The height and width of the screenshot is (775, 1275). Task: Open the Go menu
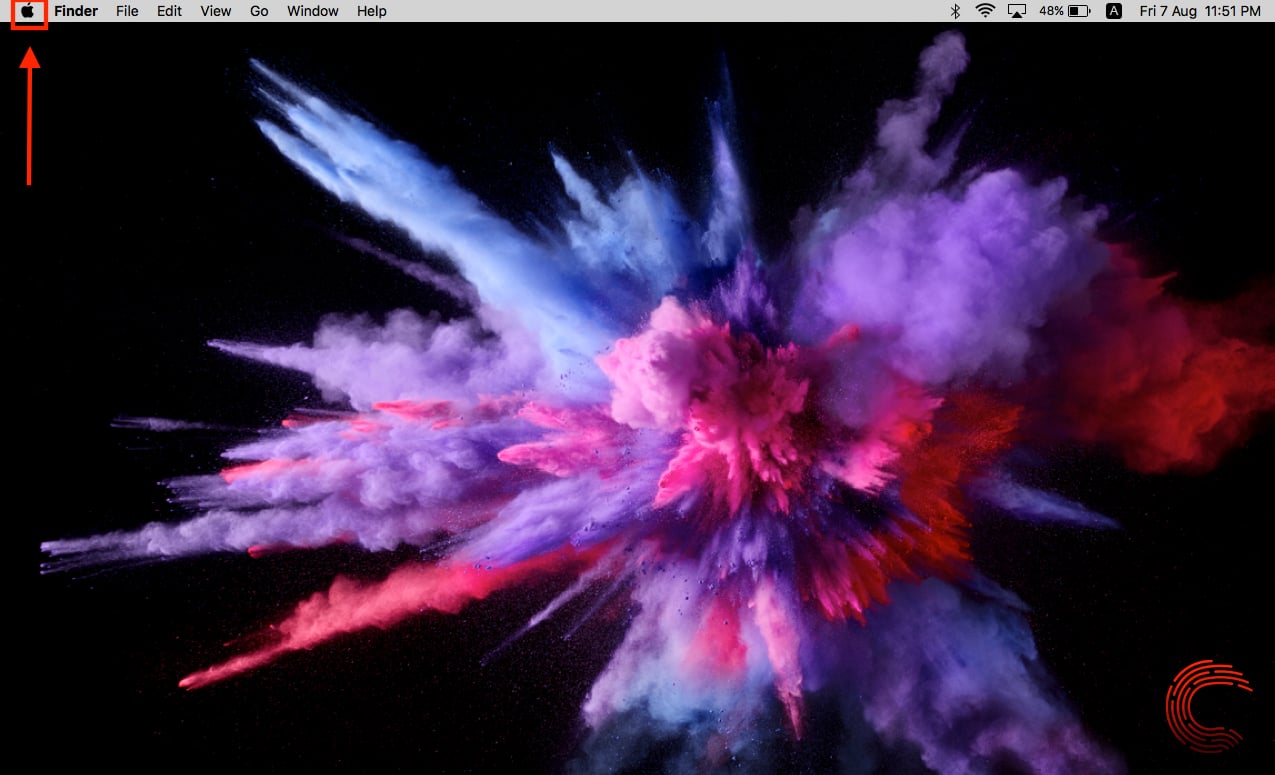[x=259, y=11]
